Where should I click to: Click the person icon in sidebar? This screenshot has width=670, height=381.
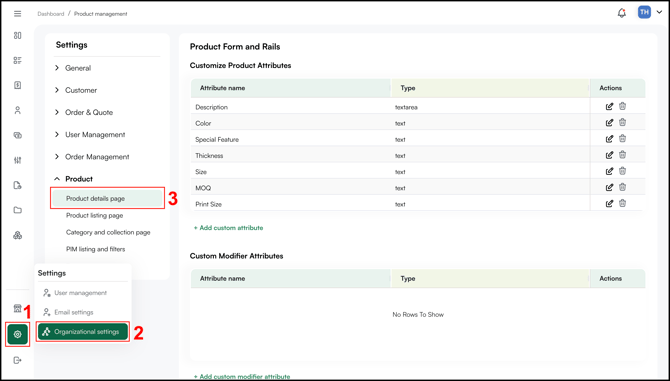[18, 111]
